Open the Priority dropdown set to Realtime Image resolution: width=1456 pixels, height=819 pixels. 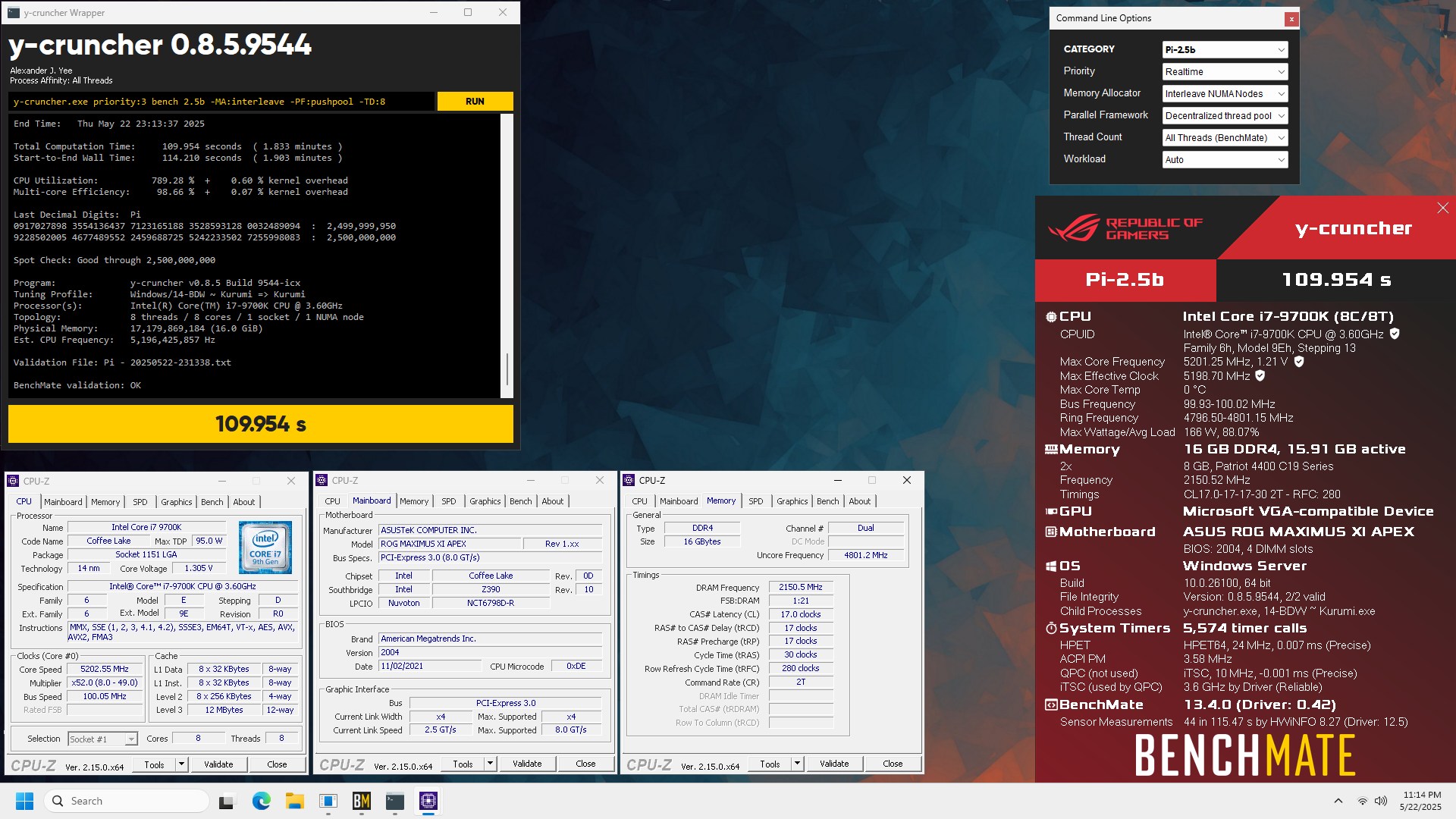pyautogui.click(x=1225, y=72)
